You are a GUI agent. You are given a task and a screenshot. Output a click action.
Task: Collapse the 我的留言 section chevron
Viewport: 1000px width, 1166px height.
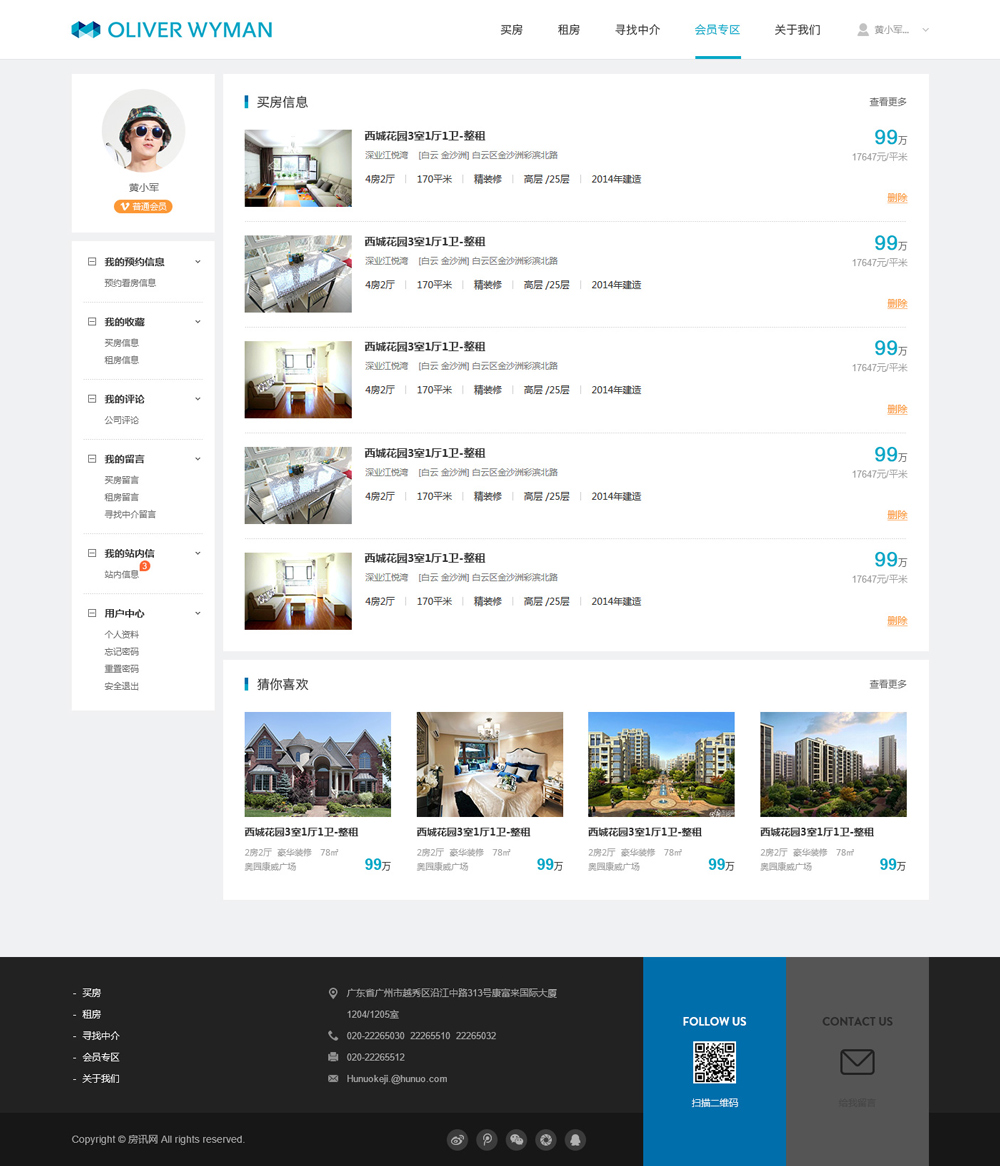[x=198, y=459]
